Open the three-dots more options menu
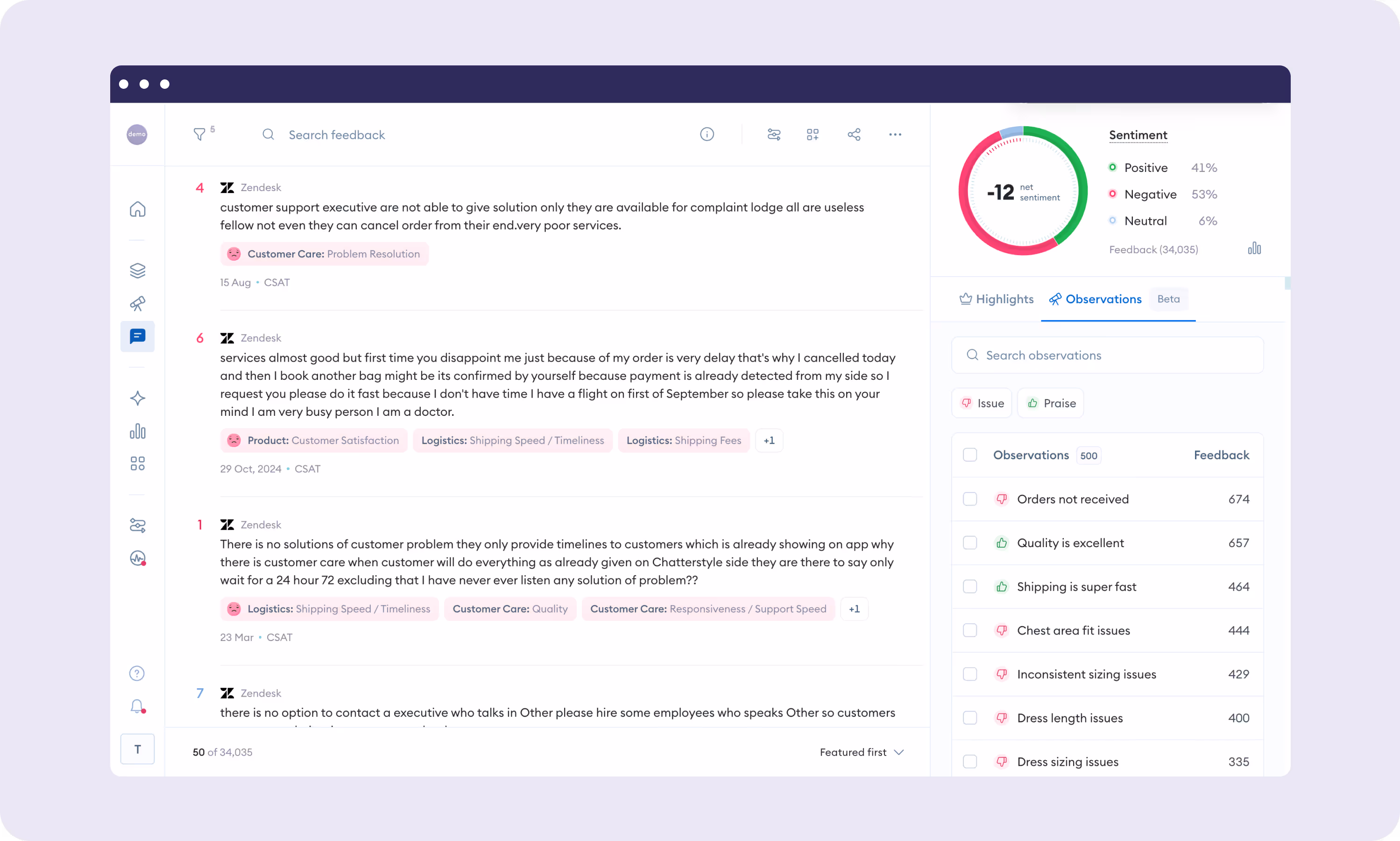 (895, 134)
